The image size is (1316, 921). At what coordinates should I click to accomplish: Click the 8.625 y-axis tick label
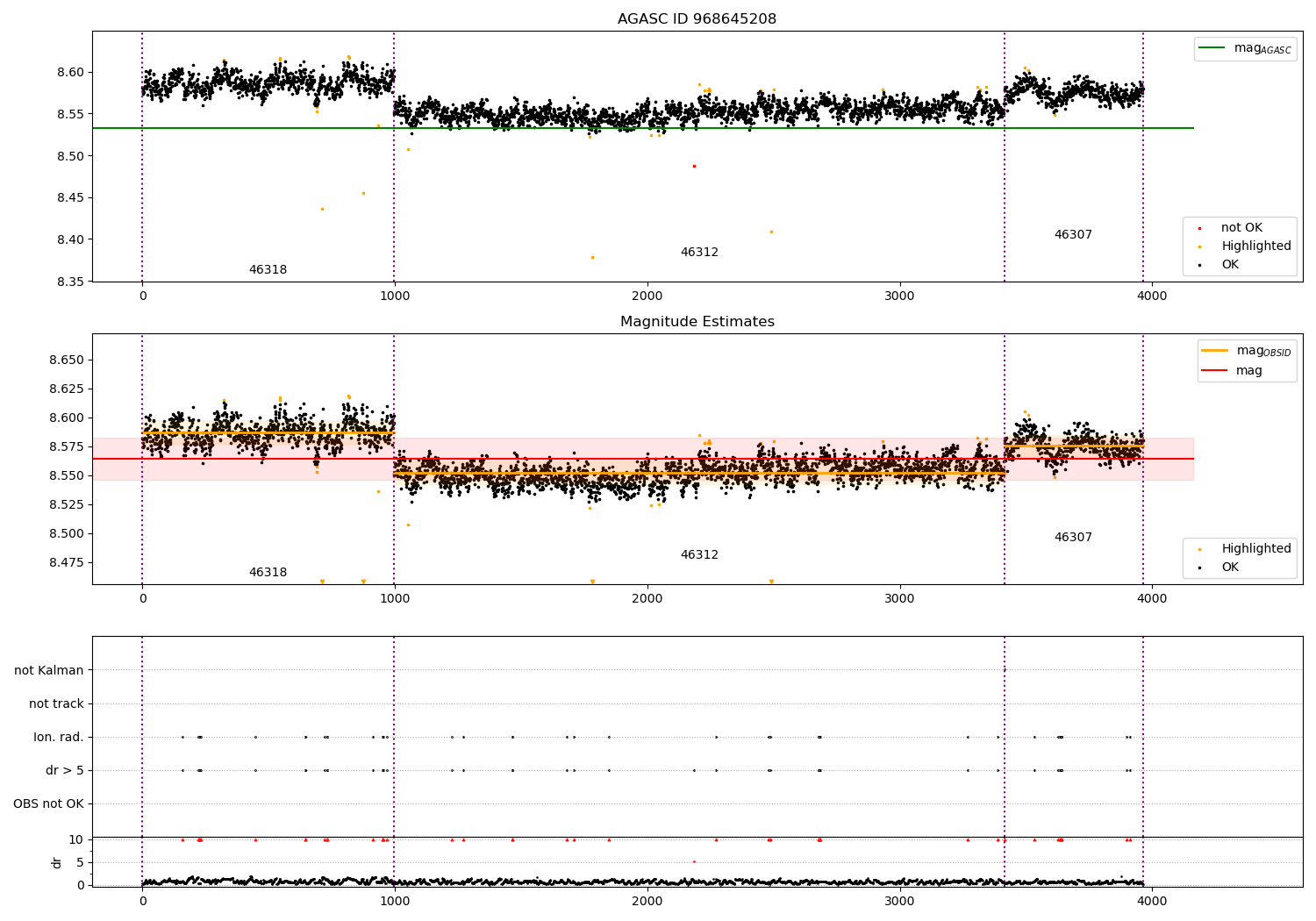coord(66,389)
